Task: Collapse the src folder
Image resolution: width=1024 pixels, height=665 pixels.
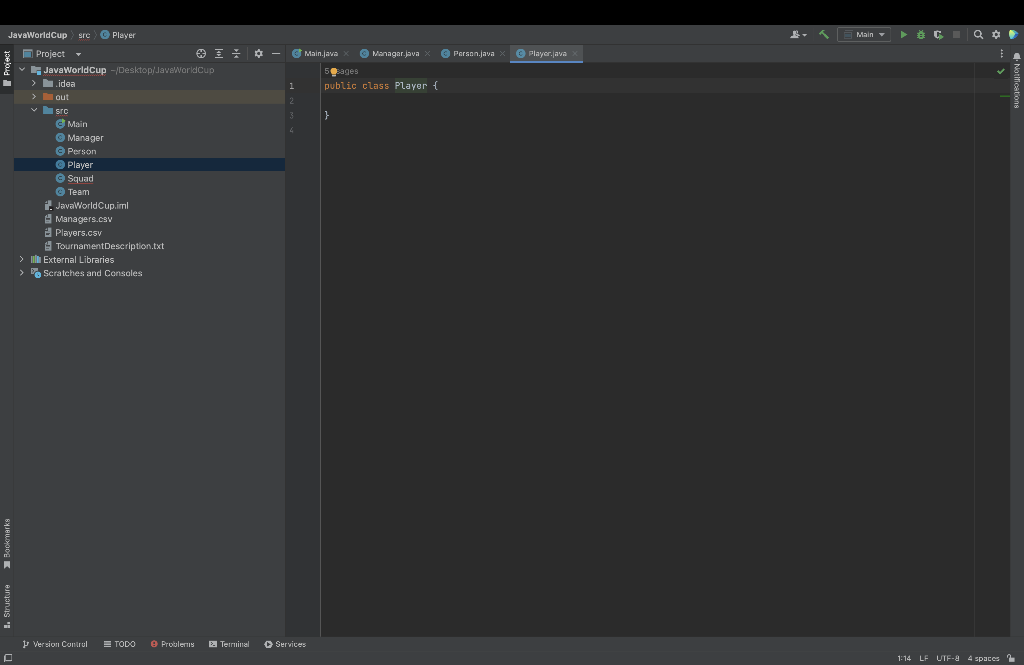Action: [34, 110]
